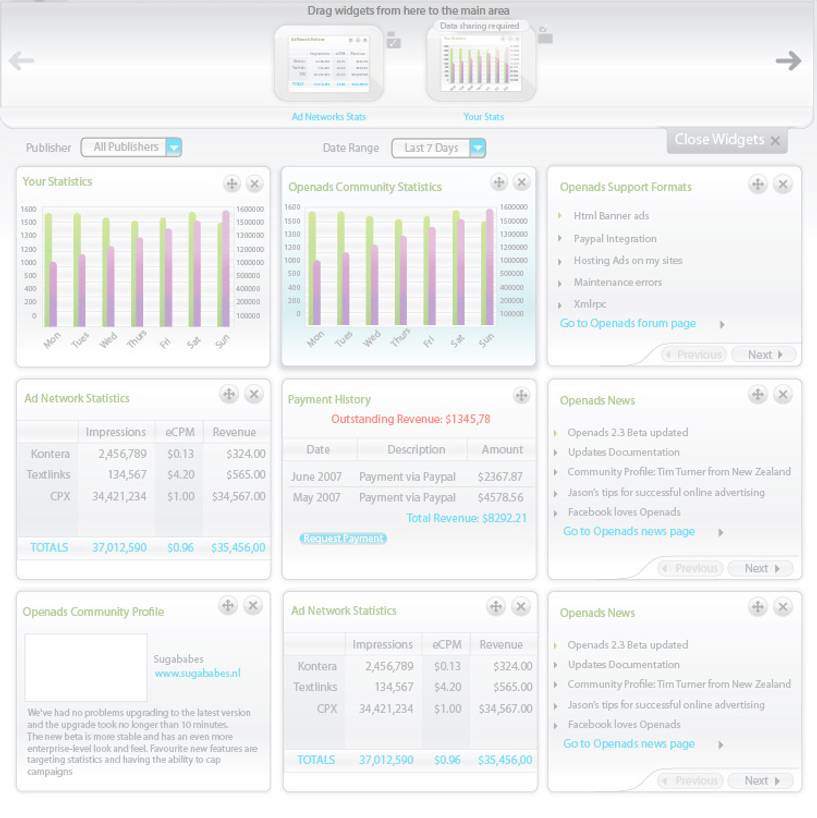This screenshot has width=817, height=818.
Task: Click move icon on Your Statistics widget
Action: pyautogui.click(x=231, y=184)
